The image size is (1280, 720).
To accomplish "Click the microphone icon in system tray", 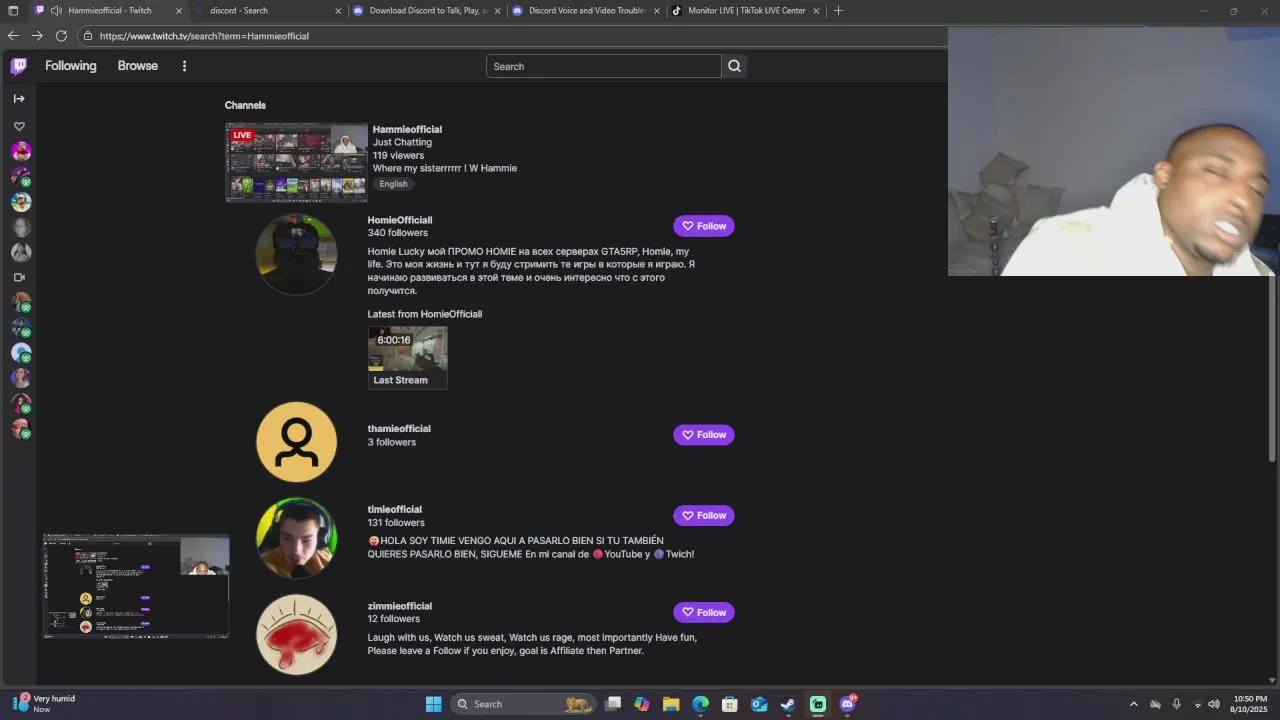I will [x=1176, y=704].
